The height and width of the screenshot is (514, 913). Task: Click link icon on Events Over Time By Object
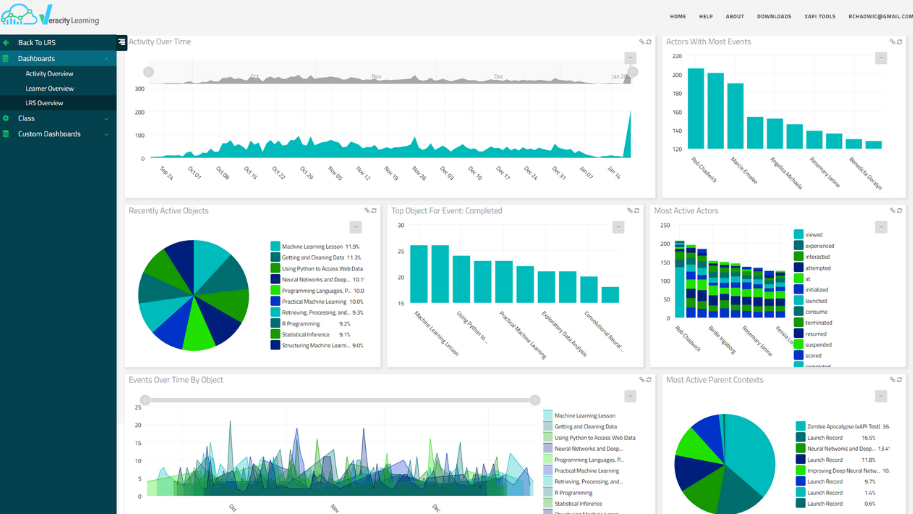click(642, 380)
